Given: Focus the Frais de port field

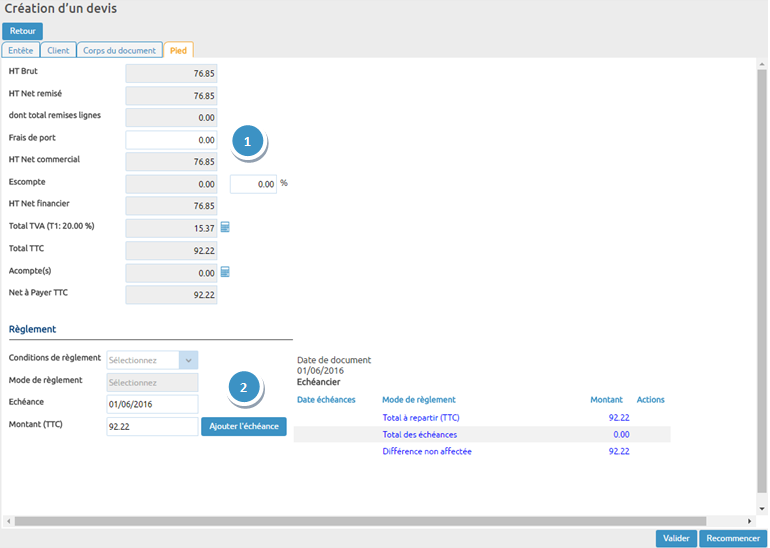Looking at the screenshot, I should coord(171,140).
